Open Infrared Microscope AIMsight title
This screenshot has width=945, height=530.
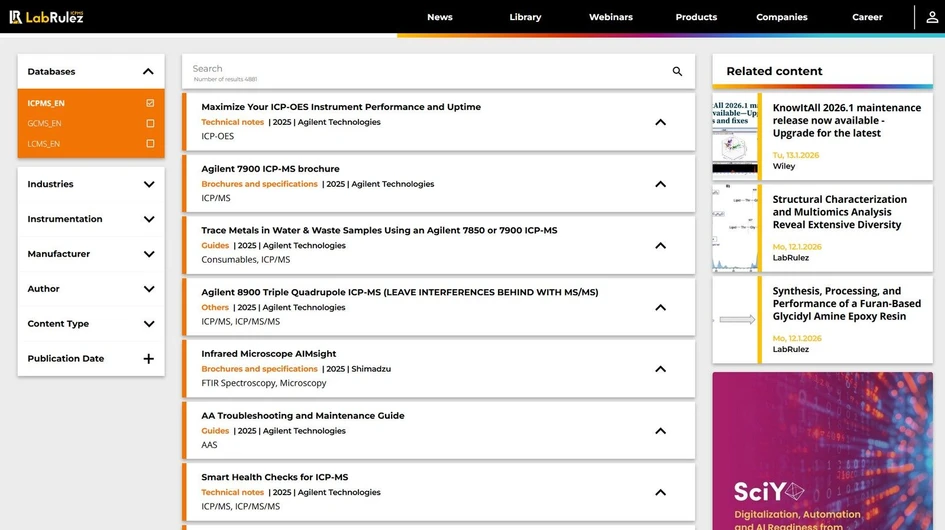coord(269,354)
